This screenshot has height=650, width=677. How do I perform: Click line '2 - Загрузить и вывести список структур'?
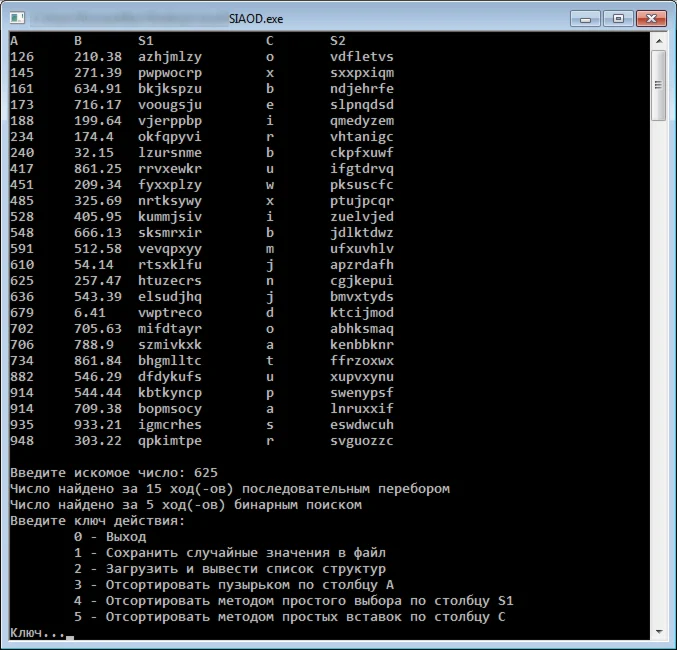[230, 569]
